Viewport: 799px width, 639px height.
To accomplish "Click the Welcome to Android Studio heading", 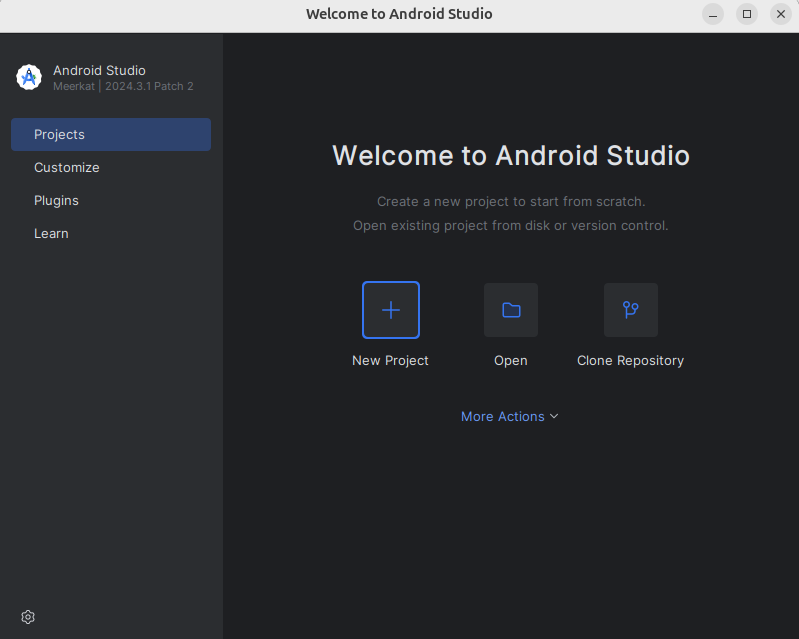I will [x=511, y=155].
